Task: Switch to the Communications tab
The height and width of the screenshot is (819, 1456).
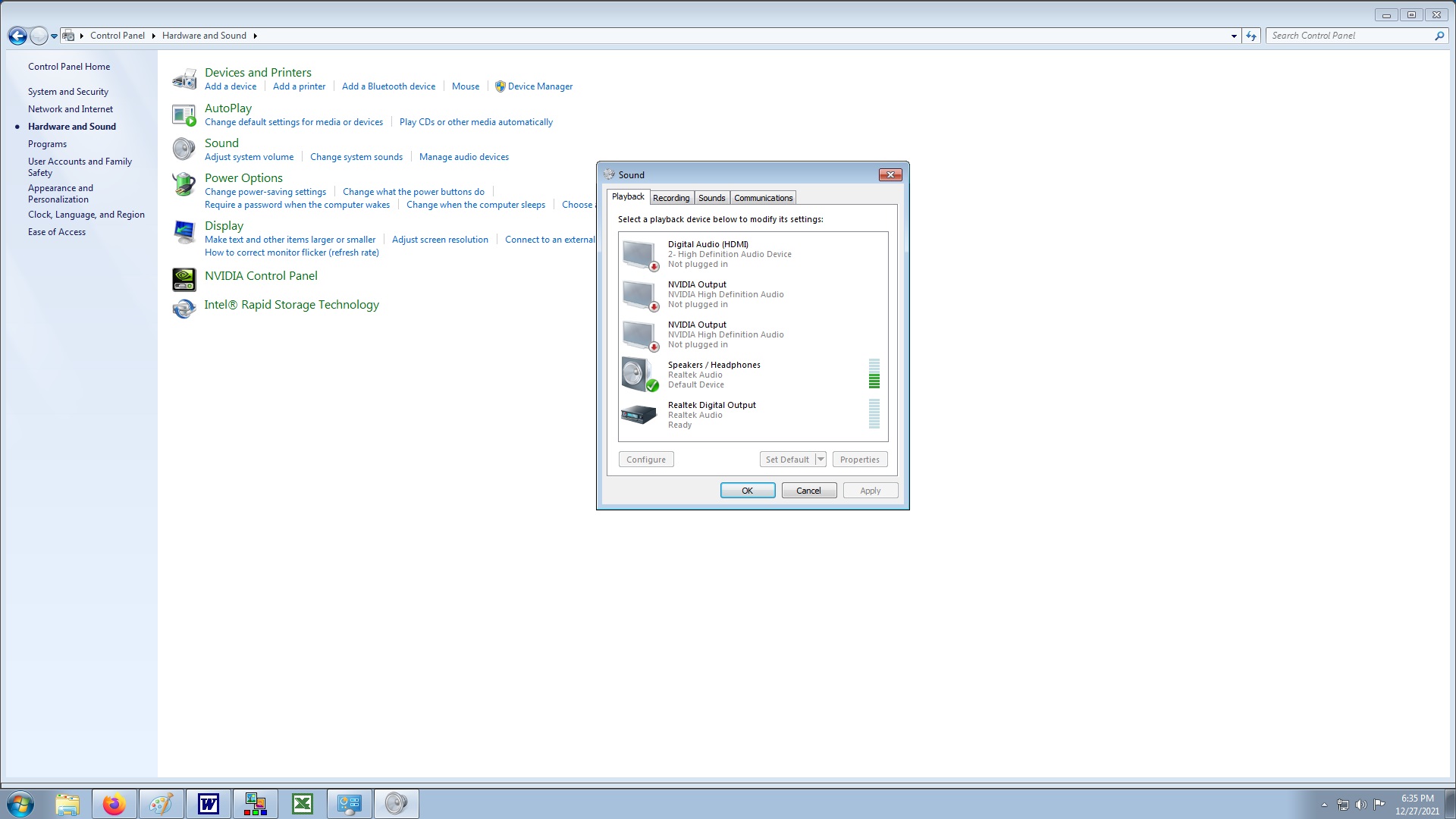Action: (x=763, y=198)
